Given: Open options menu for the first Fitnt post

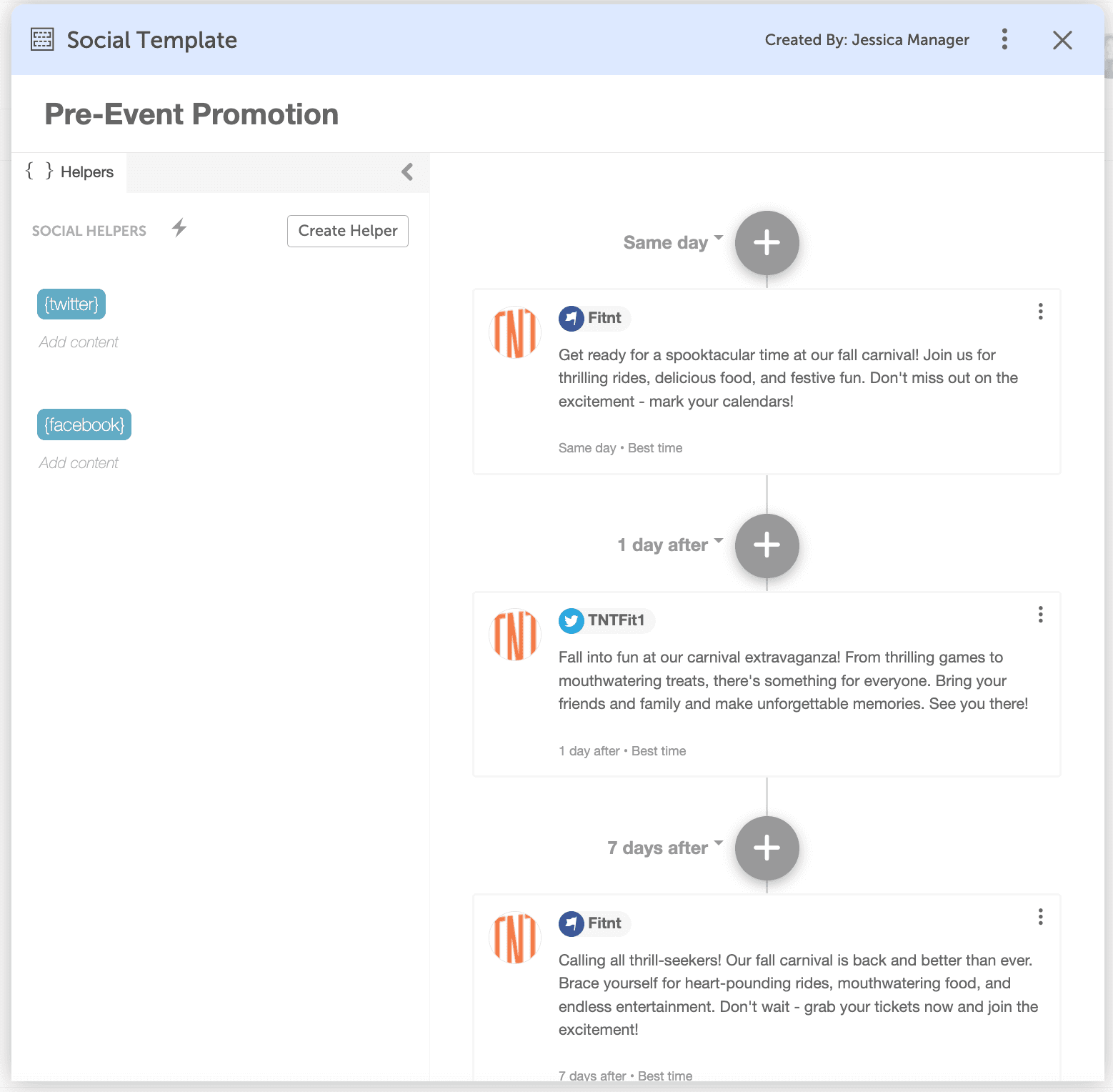Looking at the screenshot, I should click(1040, 312).
